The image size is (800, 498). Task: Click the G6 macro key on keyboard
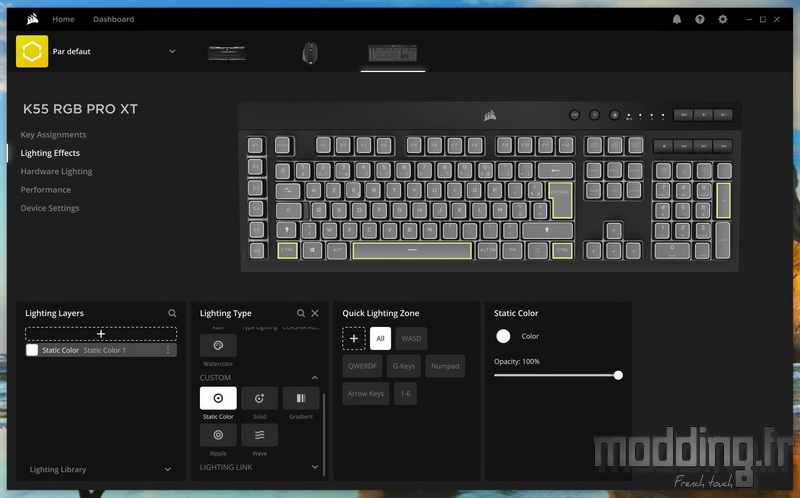[257, 250]
